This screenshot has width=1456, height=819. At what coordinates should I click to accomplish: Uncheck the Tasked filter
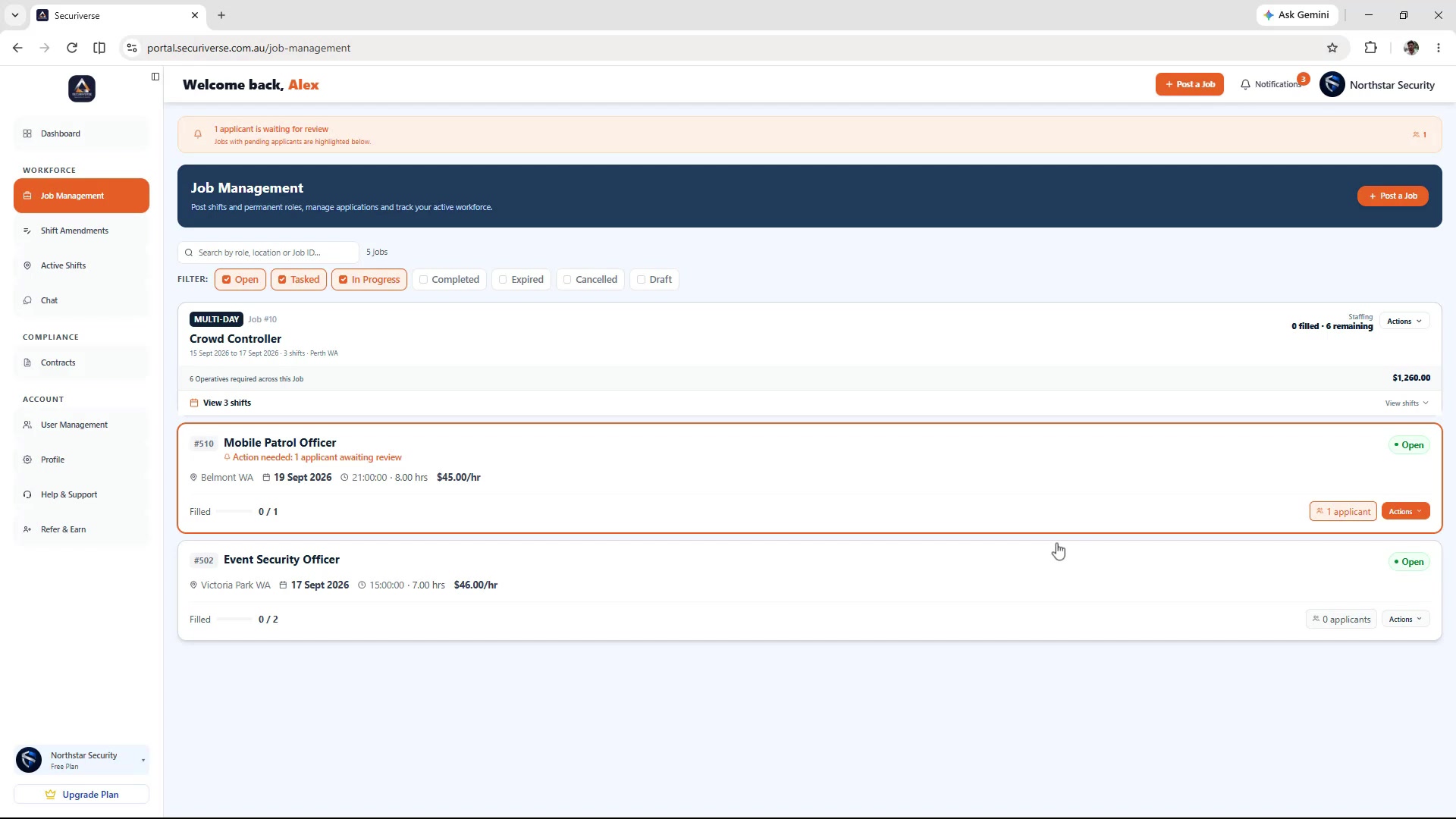click(x=299, y=280)
